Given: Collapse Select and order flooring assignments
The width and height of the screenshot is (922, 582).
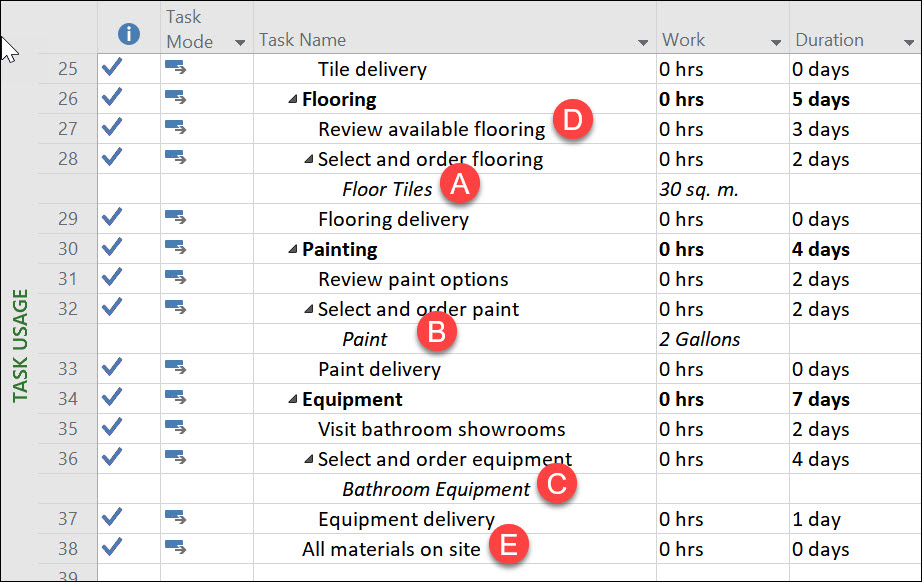Looking at the screenshot, I should click(309, 159).
